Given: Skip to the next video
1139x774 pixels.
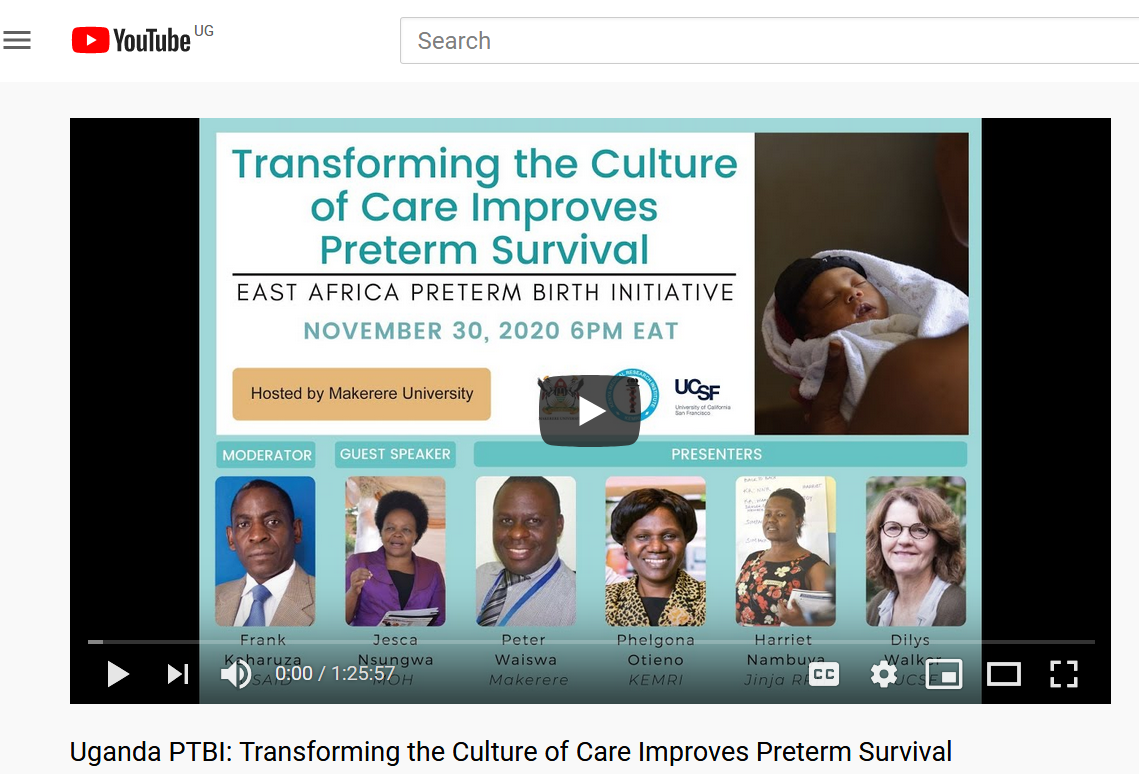Looking at the screenshot, I should click(x=178, y=674).
